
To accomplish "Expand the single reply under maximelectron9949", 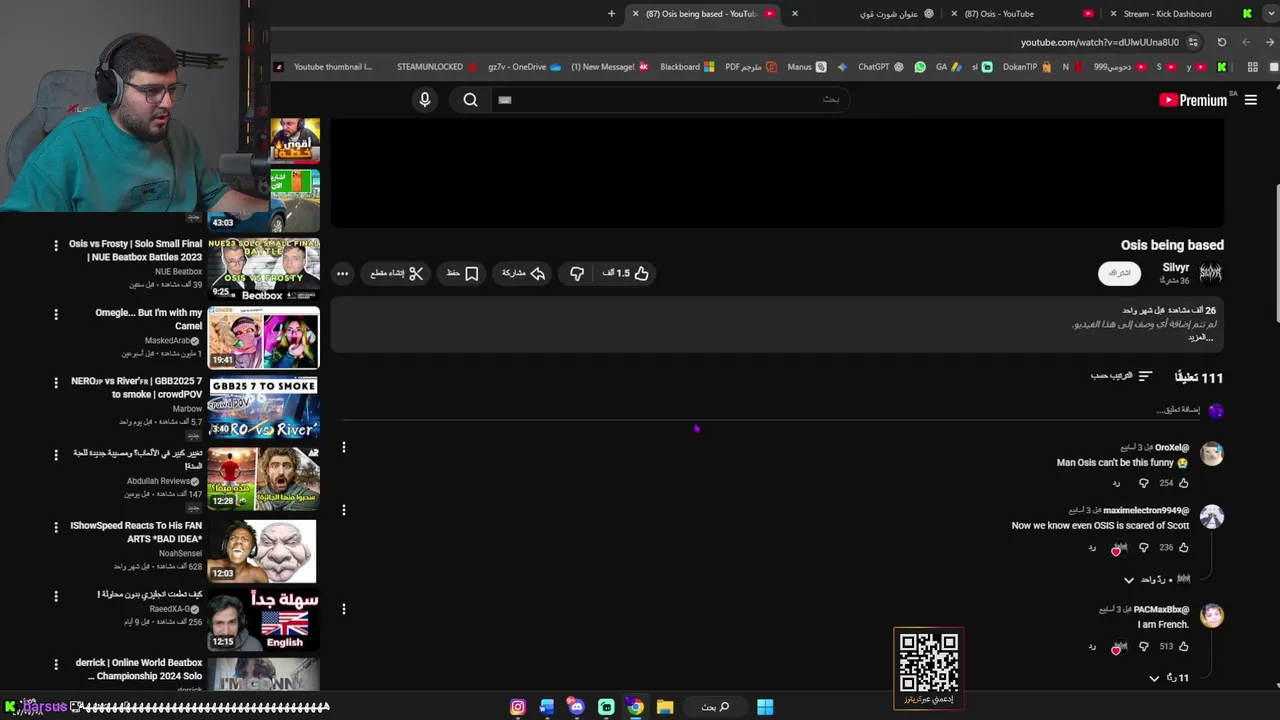I will click(x=1157, y=580).
